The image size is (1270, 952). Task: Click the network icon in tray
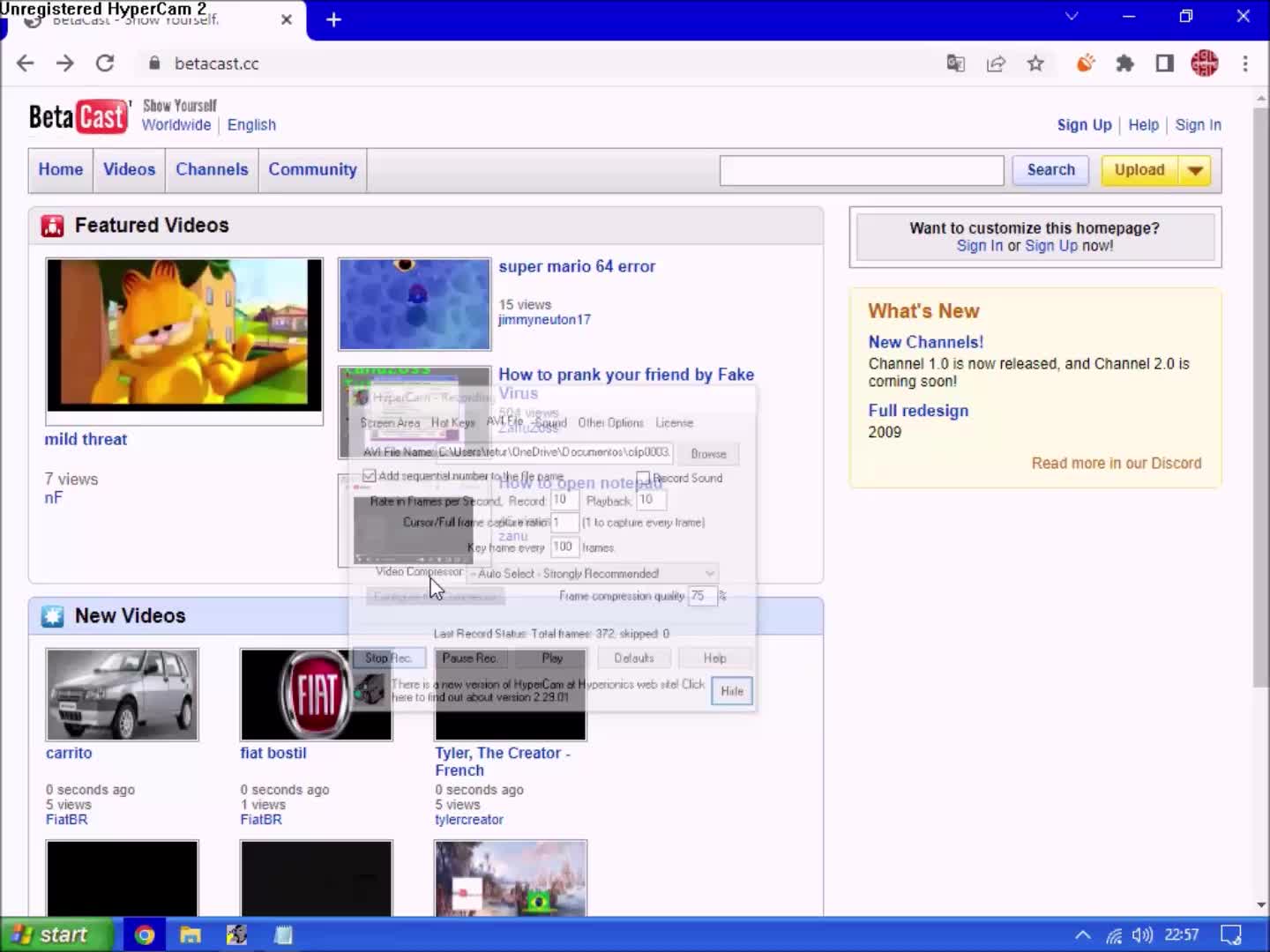[x=1115, y=935]
